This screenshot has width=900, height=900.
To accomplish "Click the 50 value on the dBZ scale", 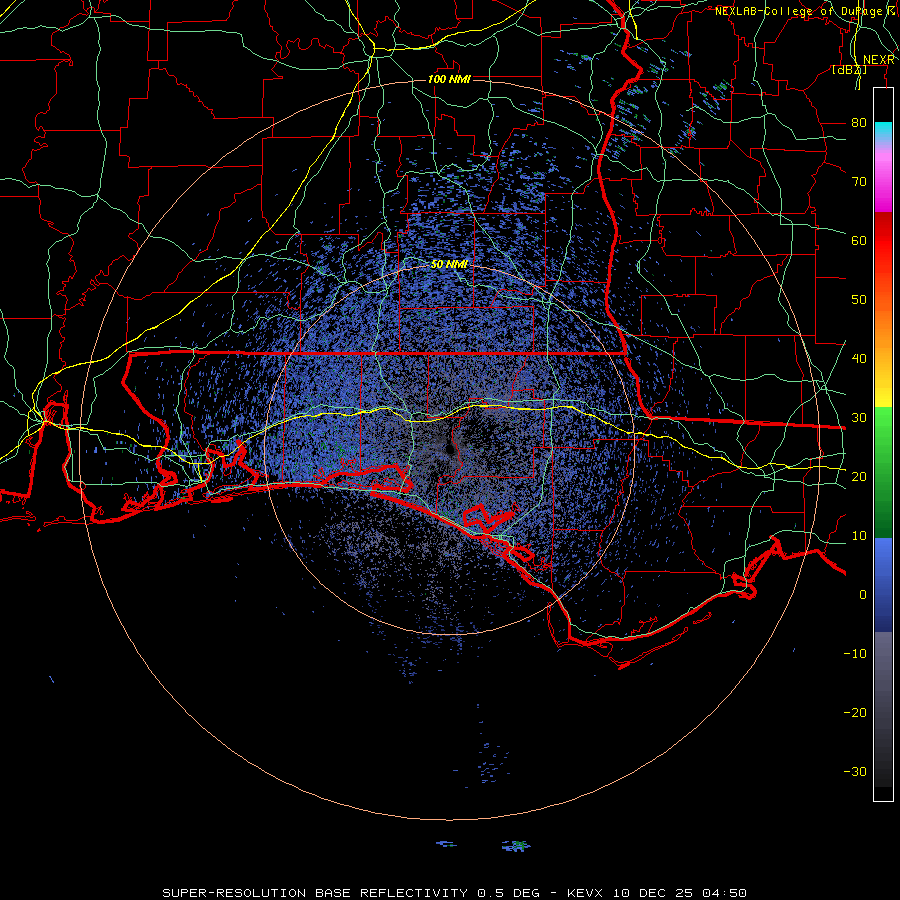I will [x=859, y=300].
